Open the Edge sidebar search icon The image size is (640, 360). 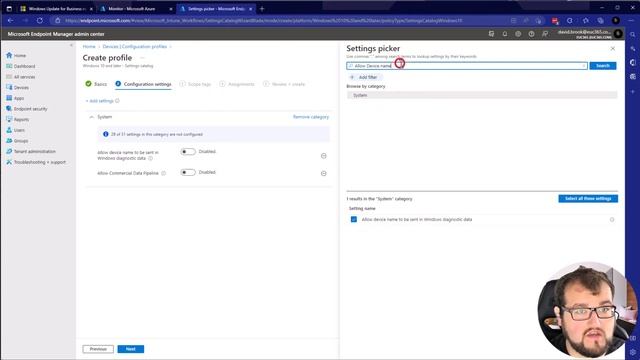click(633, 35)
